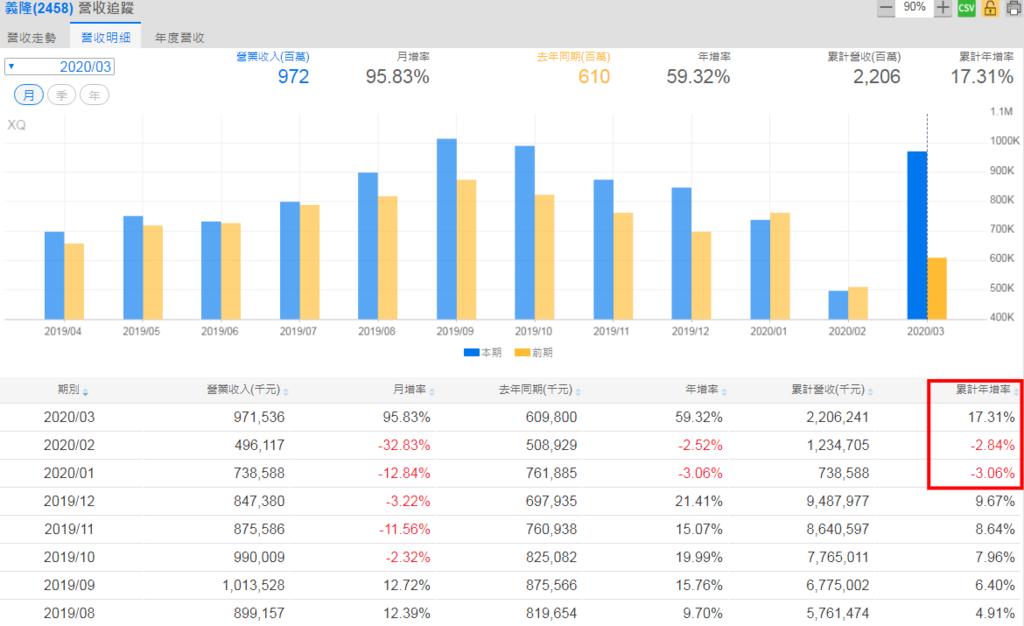Screen dimensions: 1024x626
Task: Click cumulative revenue value 2,206,241
Action: pos(838,417)
